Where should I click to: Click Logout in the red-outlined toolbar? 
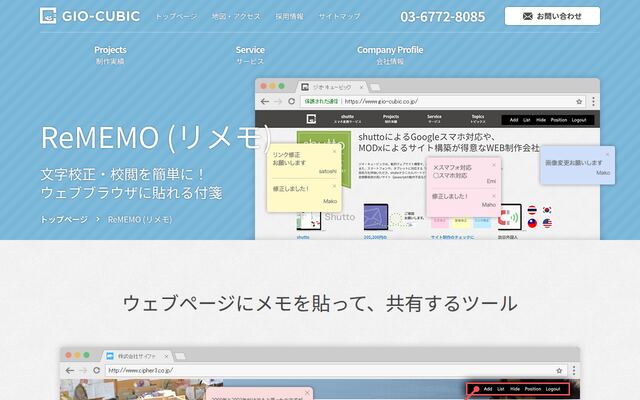click(553, 389)
